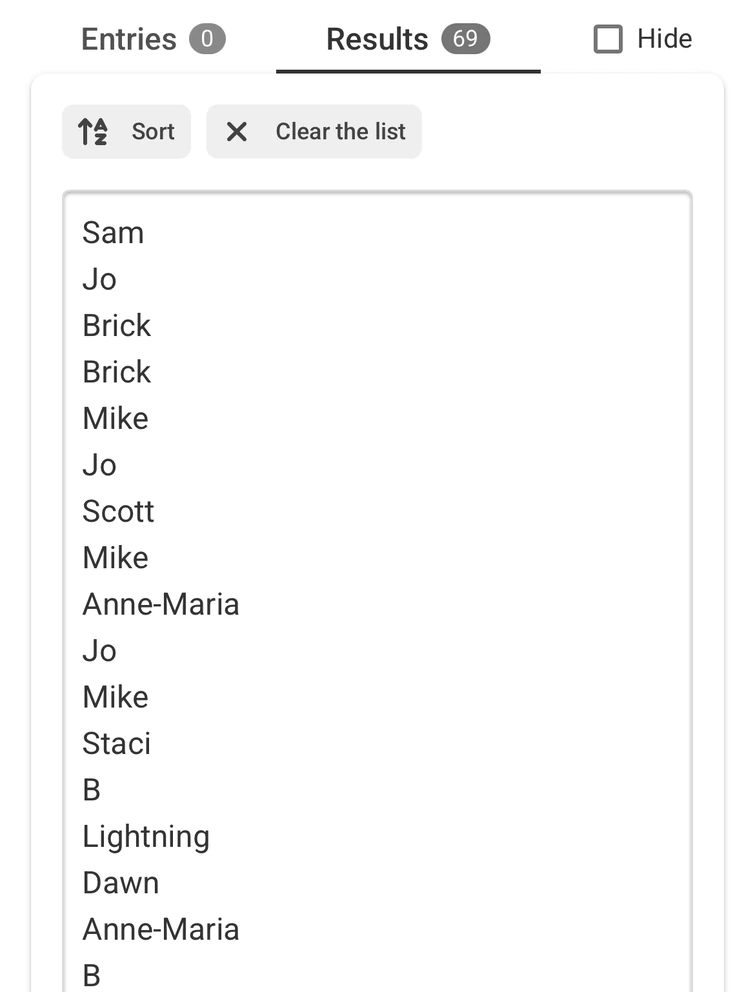Click the first Brick entry
The width and height of the screenshot is (755, 992).
117,326
